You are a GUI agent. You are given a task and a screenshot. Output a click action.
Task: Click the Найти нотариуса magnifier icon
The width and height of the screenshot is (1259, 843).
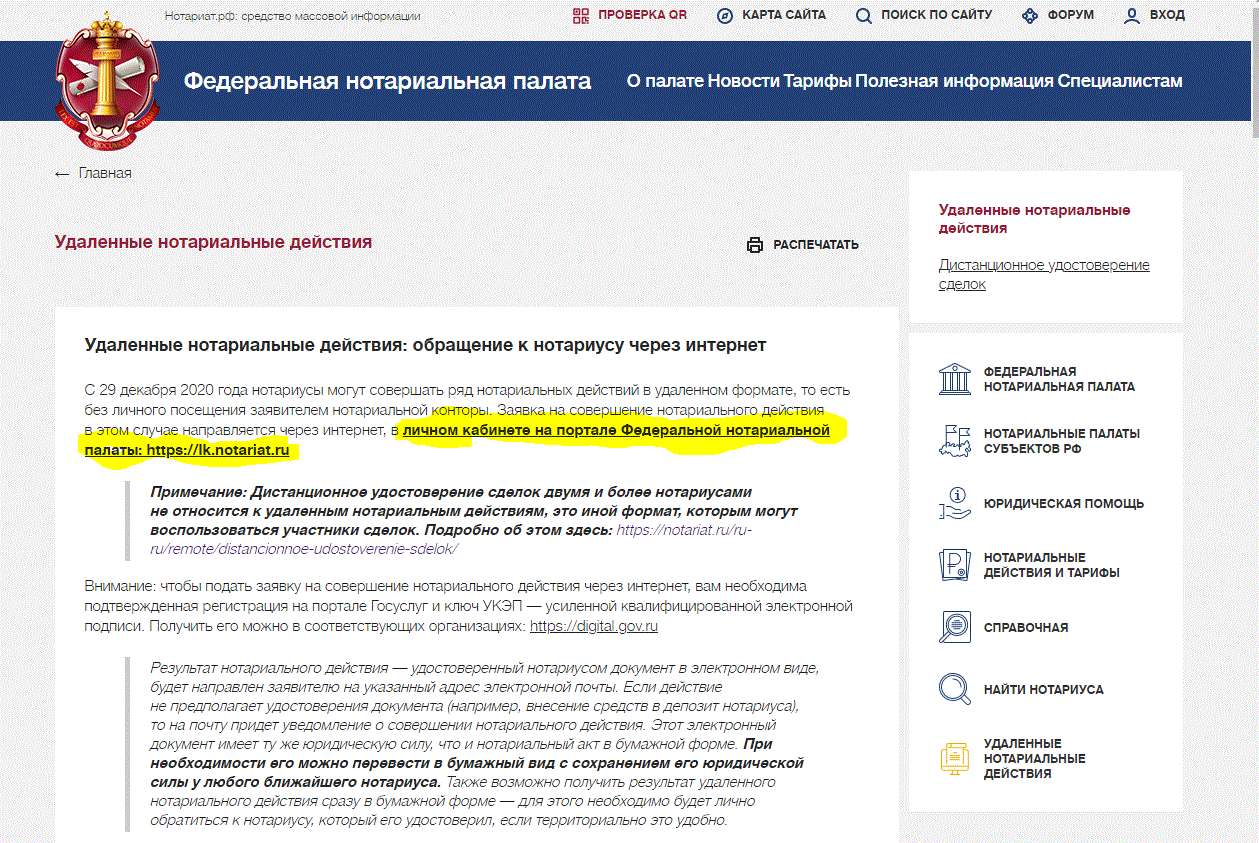click(x=955, y=689)
